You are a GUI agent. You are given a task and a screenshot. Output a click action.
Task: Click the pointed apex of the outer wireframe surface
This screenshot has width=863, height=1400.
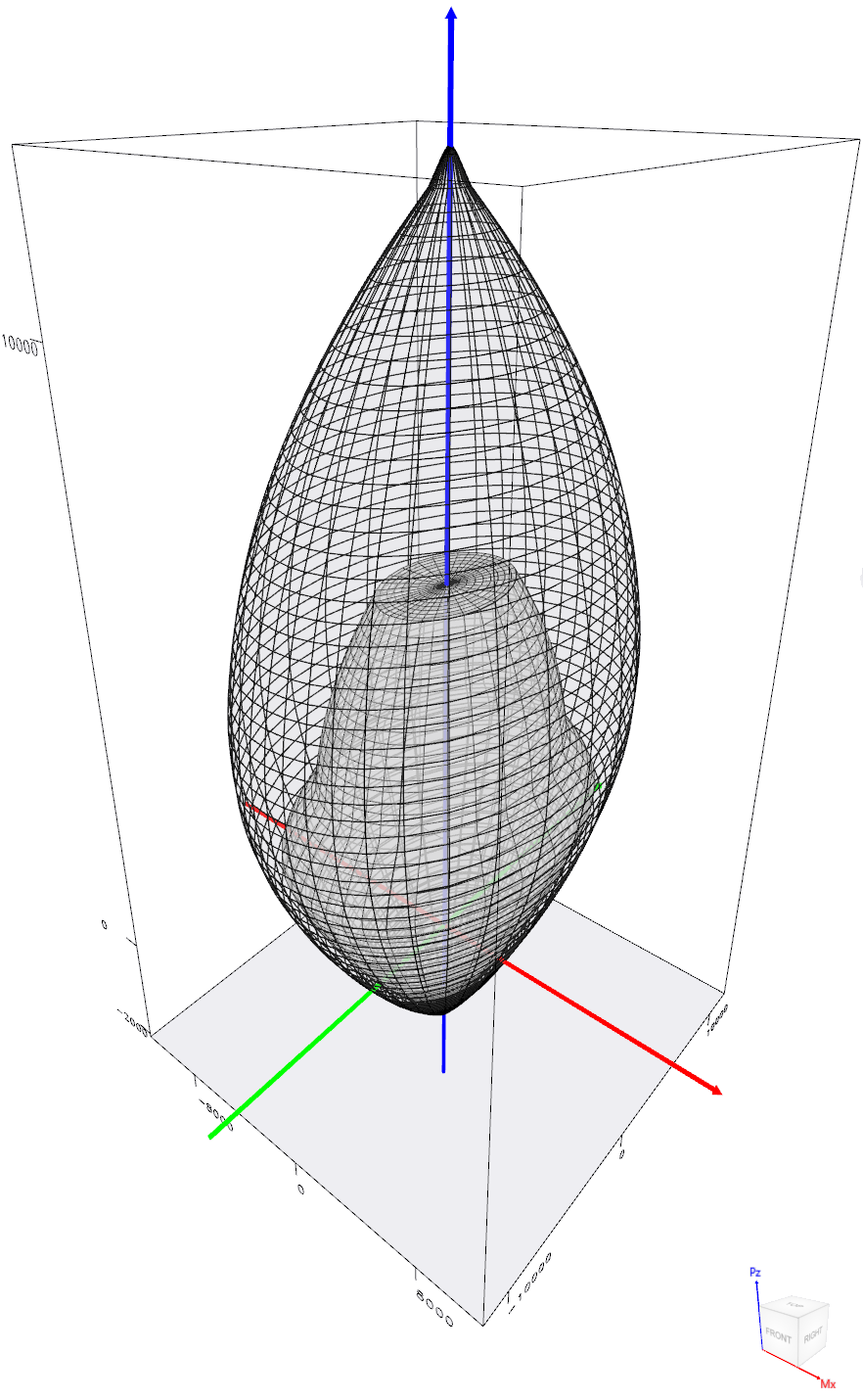[x=451, y=150]
